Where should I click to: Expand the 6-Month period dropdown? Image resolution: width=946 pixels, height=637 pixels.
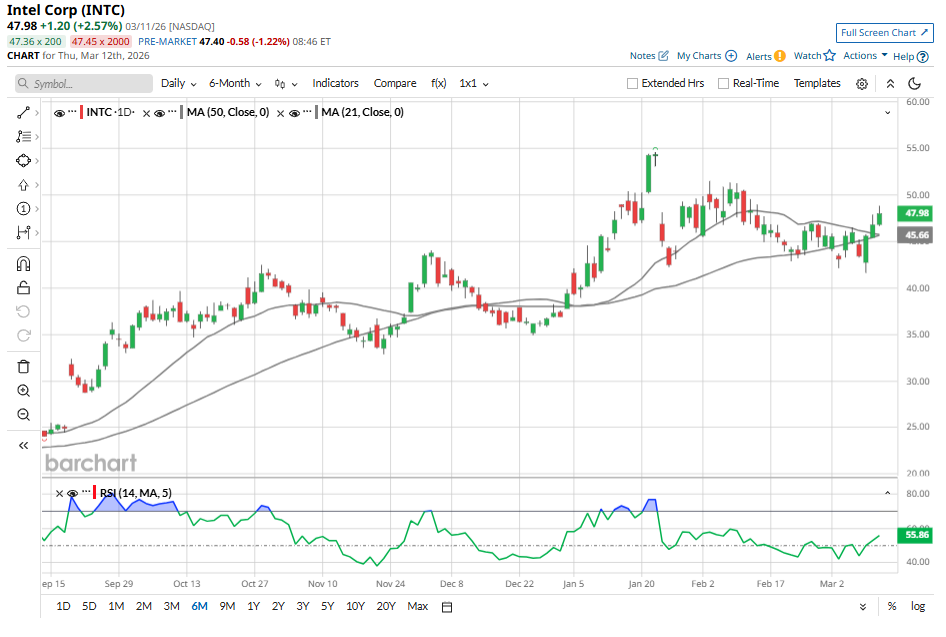(x=235, y=84)
